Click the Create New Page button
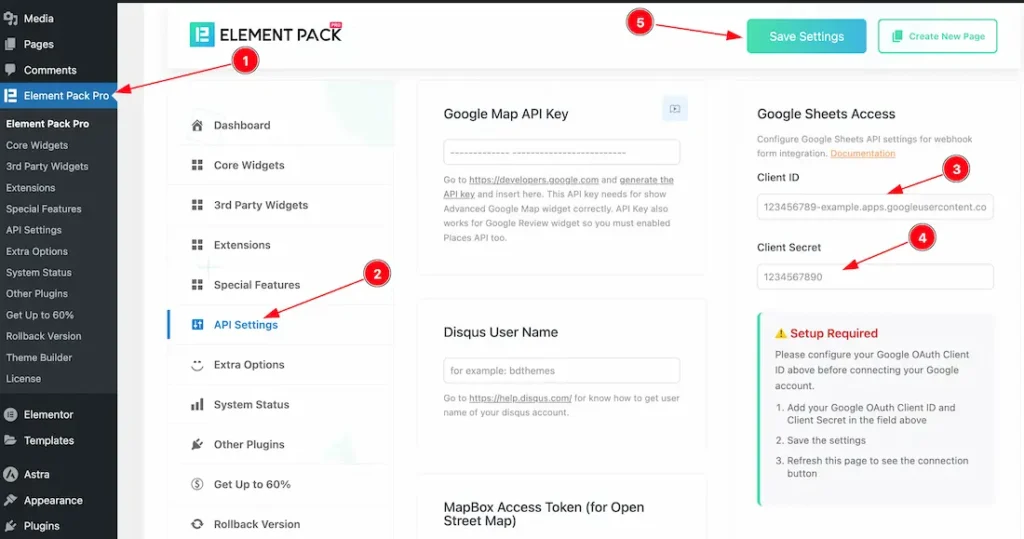The width and height of the screenshot is (1024, 539). coord(937,36)
